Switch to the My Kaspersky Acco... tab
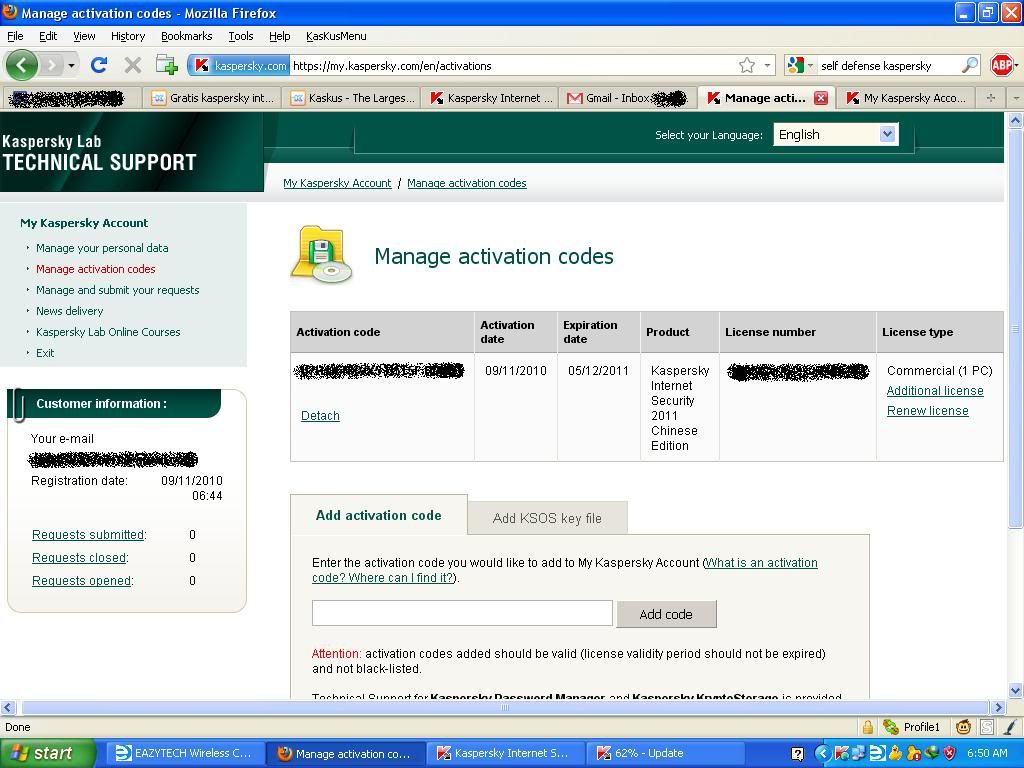The image size is (1024, 768). (905, 98)
